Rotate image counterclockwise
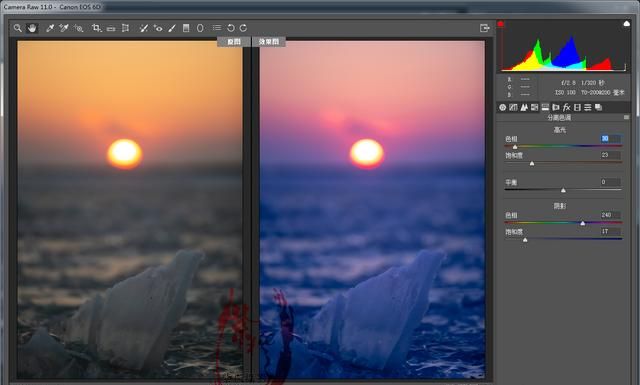 coord(231,28)
